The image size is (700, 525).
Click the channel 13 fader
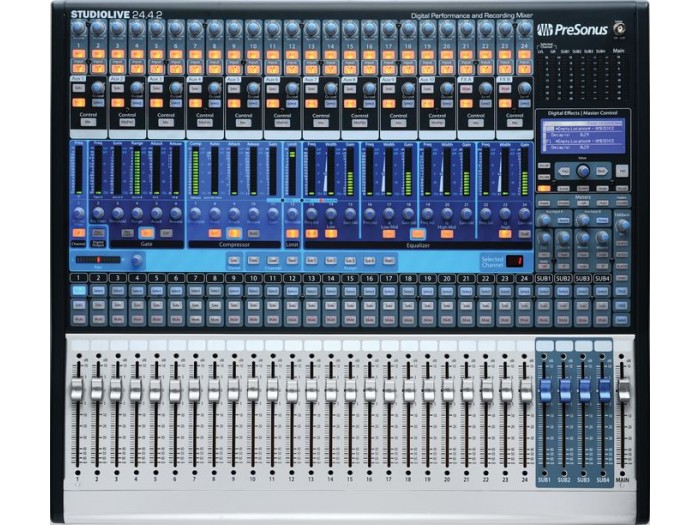tap(311, 390)
